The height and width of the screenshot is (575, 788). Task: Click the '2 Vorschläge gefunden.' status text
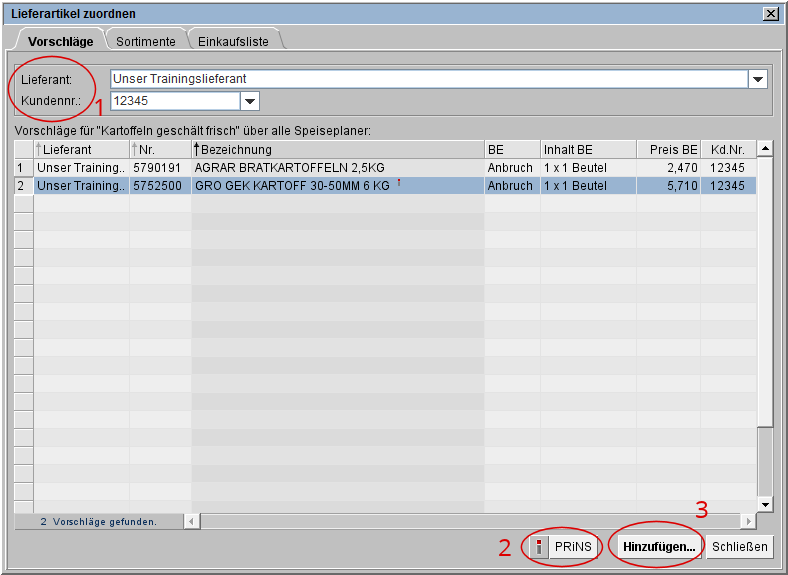tap(98, 522)
